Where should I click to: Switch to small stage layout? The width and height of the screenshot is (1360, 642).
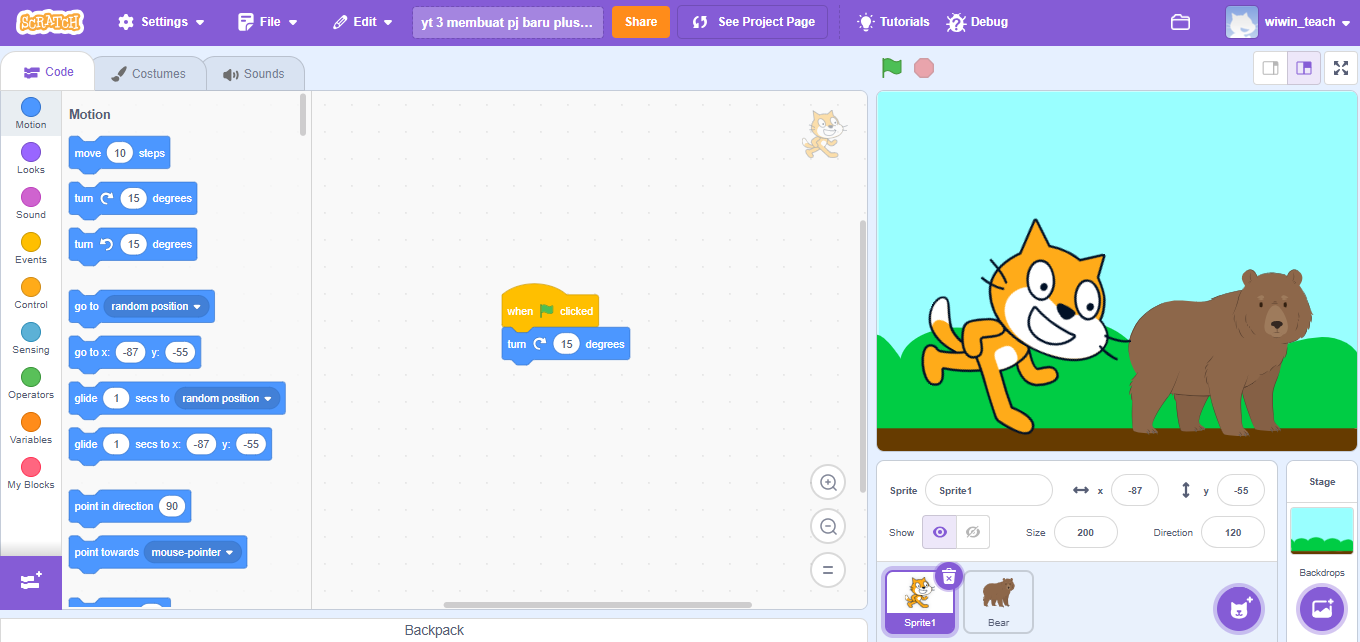click(1271, 68)
